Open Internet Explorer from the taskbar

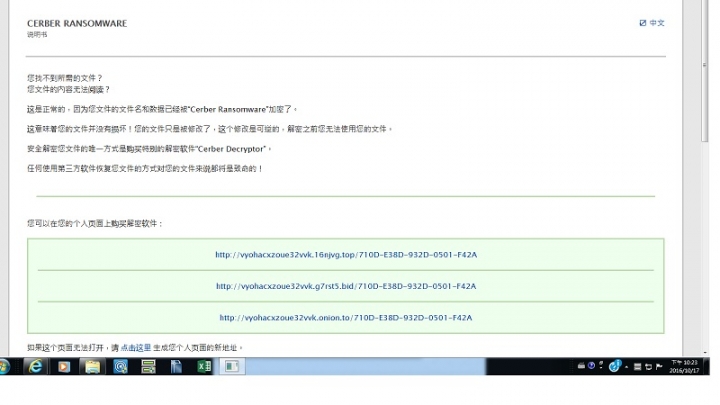[35, 366]
